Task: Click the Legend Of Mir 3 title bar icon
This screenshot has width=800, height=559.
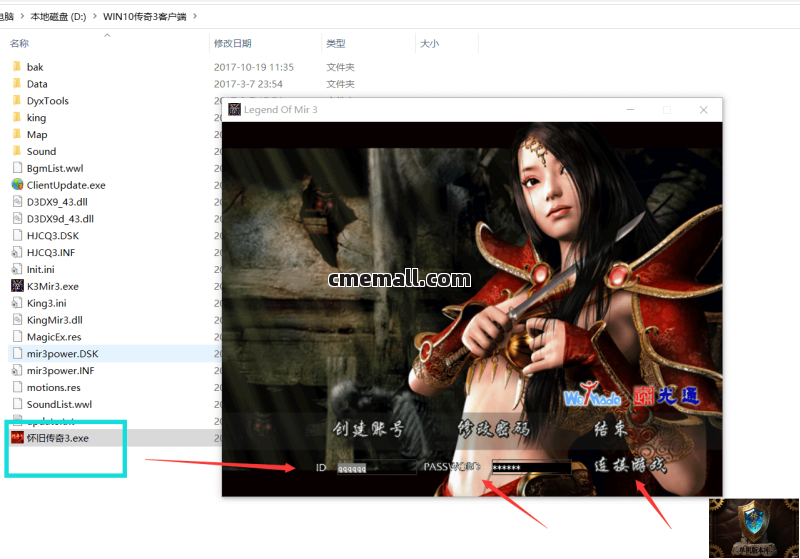Action: [234, 110]
